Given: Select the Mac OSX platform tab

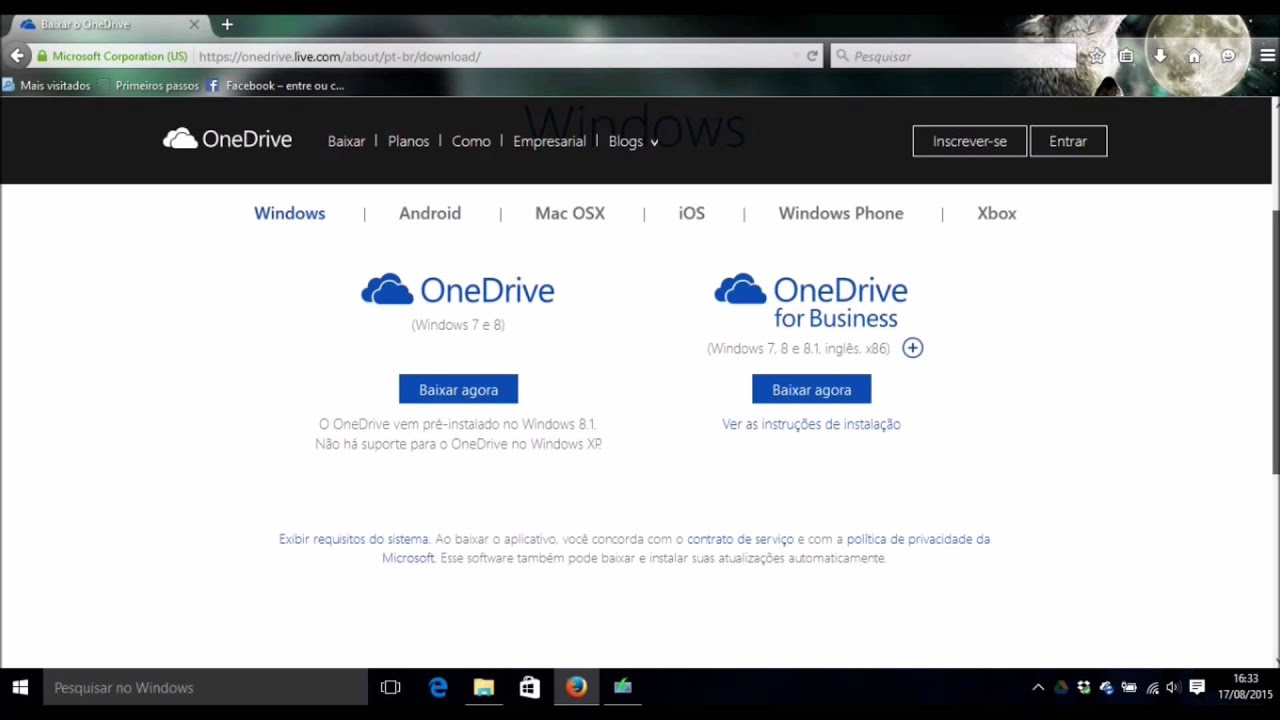Looking at the screenshot, I should 570,213.
